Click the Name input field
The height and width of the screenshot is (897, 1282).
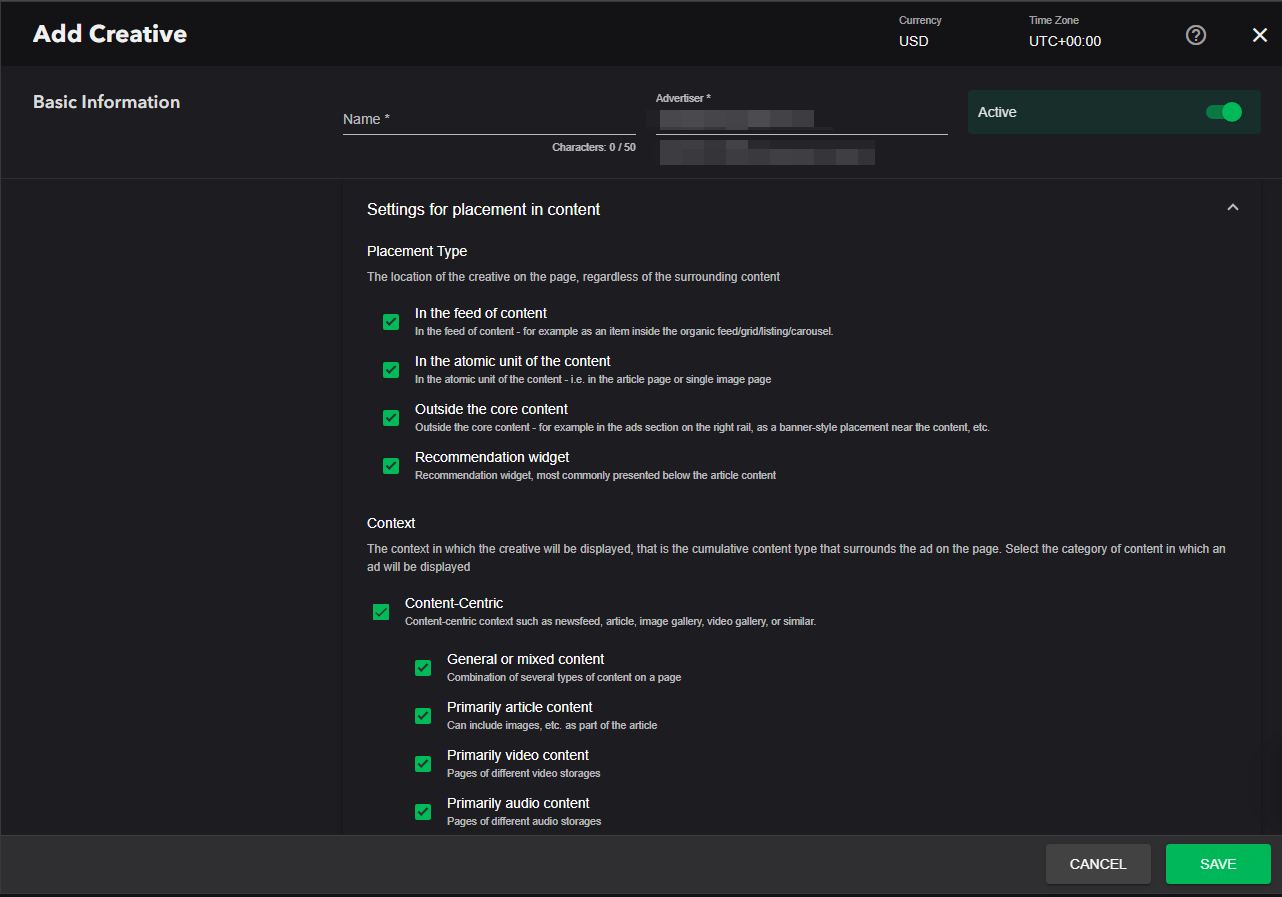click(x=488, y=120)
